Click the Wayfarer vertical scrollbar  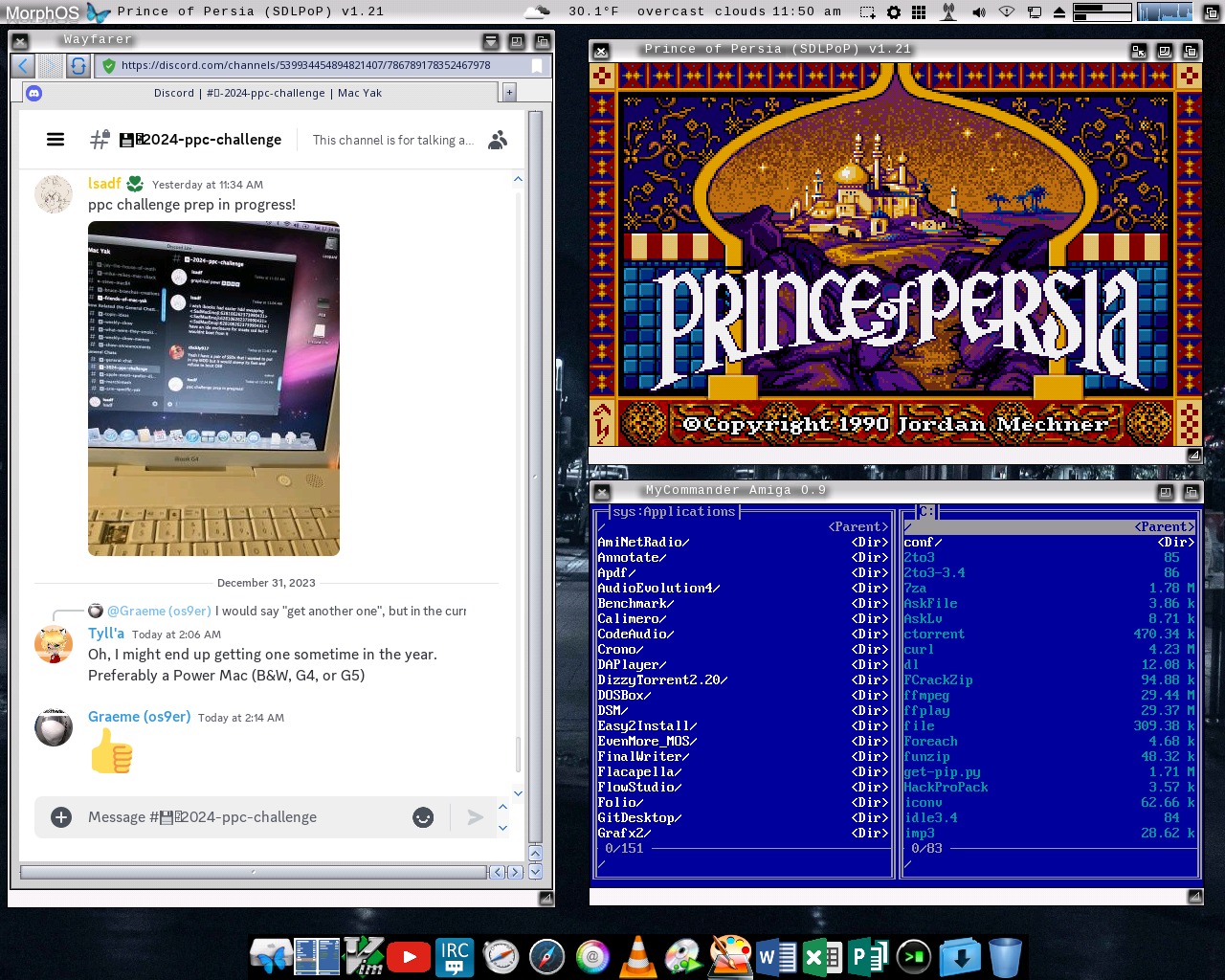point(535,478)
